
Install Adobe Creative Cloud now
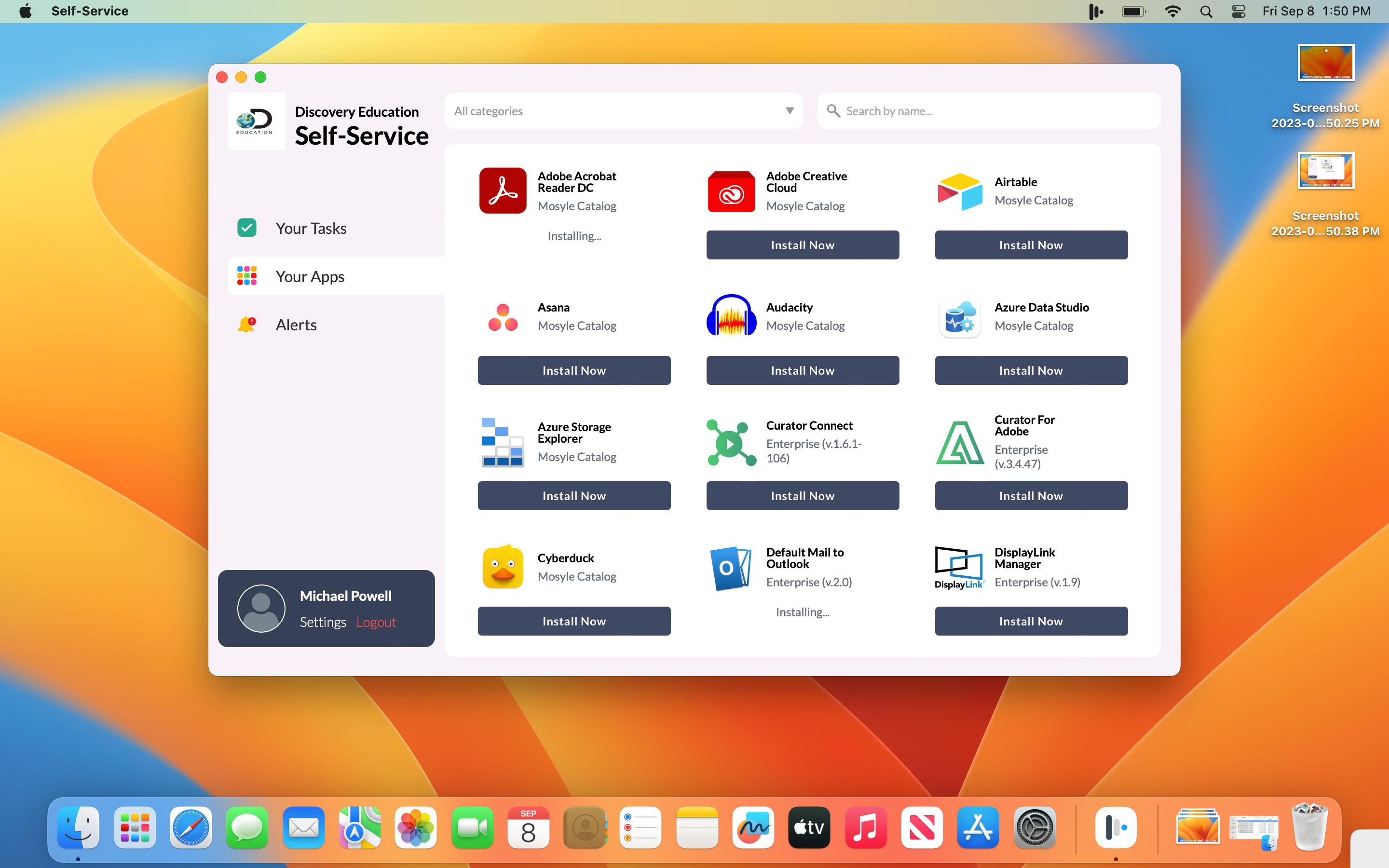[803, 245]
